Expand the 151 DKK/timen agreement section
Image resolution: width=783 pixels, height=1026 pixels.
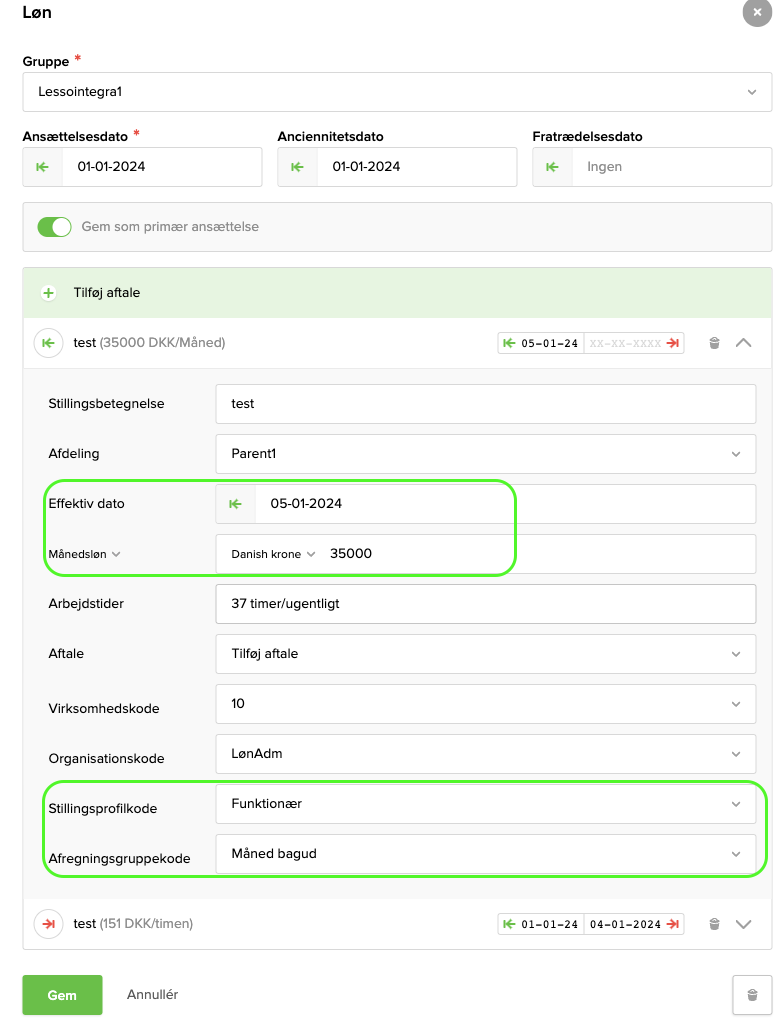(x=743, y=924)
